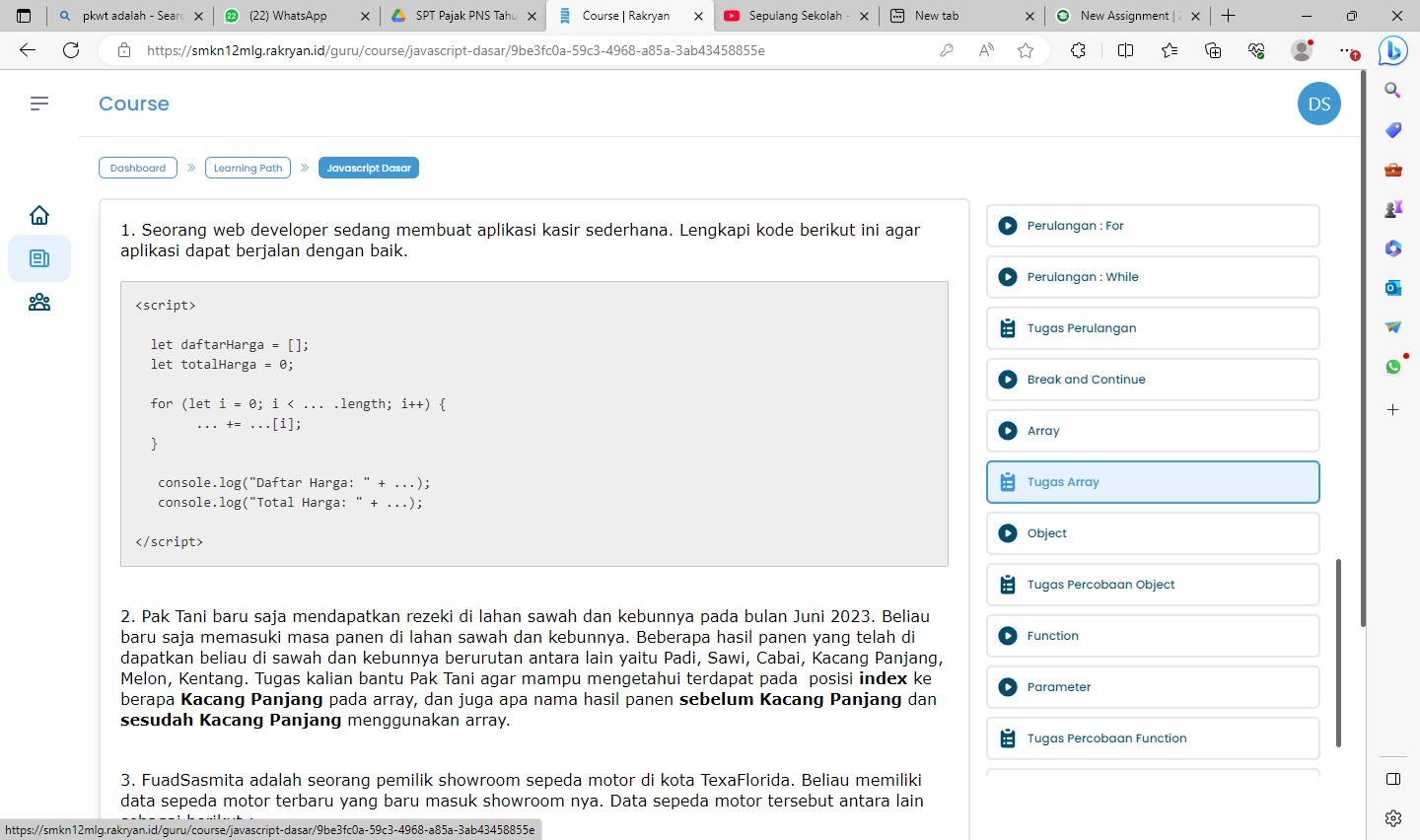Open the Course newspaper sidebar icon
Viewport: 1420px width, 840px height.
[39, 258]
